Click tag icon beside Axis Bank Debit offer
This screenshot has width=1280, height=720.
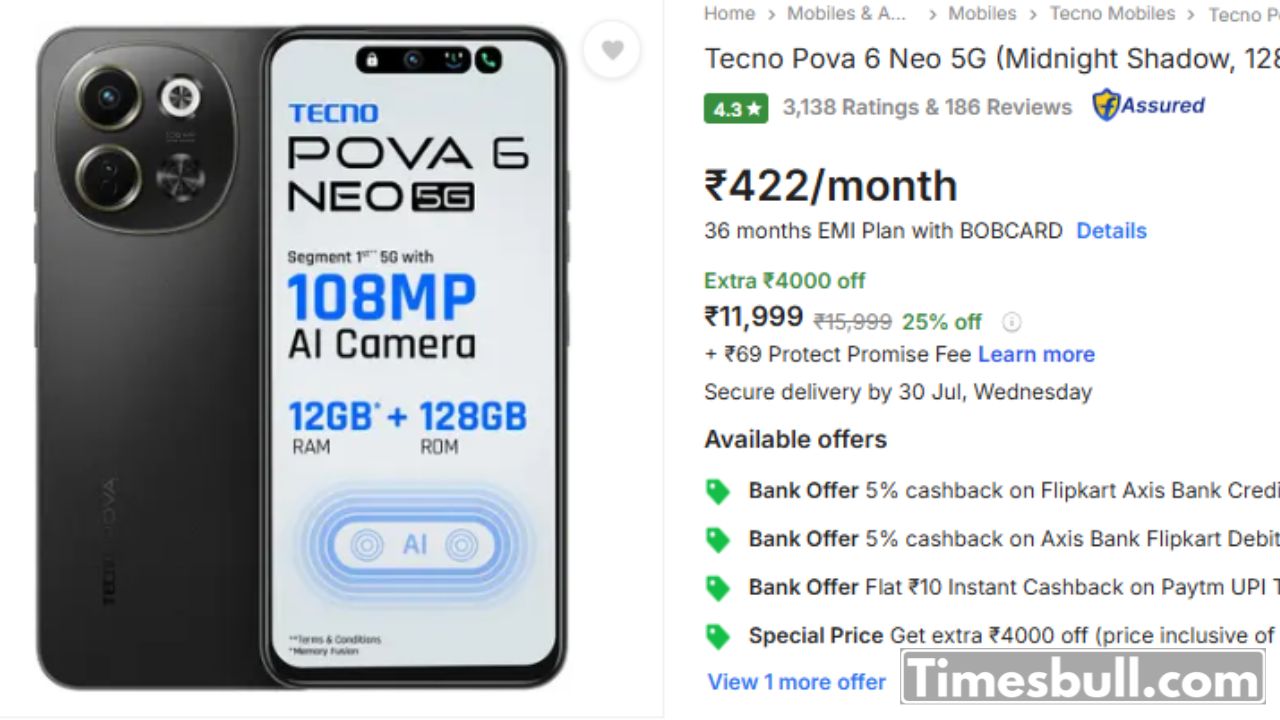718,540
